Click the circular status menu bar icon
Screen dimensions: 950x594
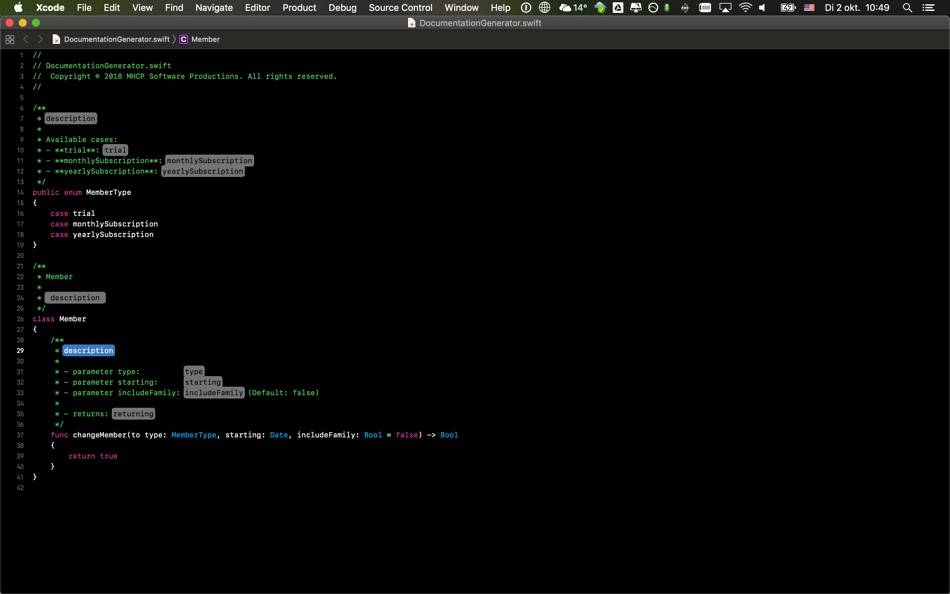(653, 7)
